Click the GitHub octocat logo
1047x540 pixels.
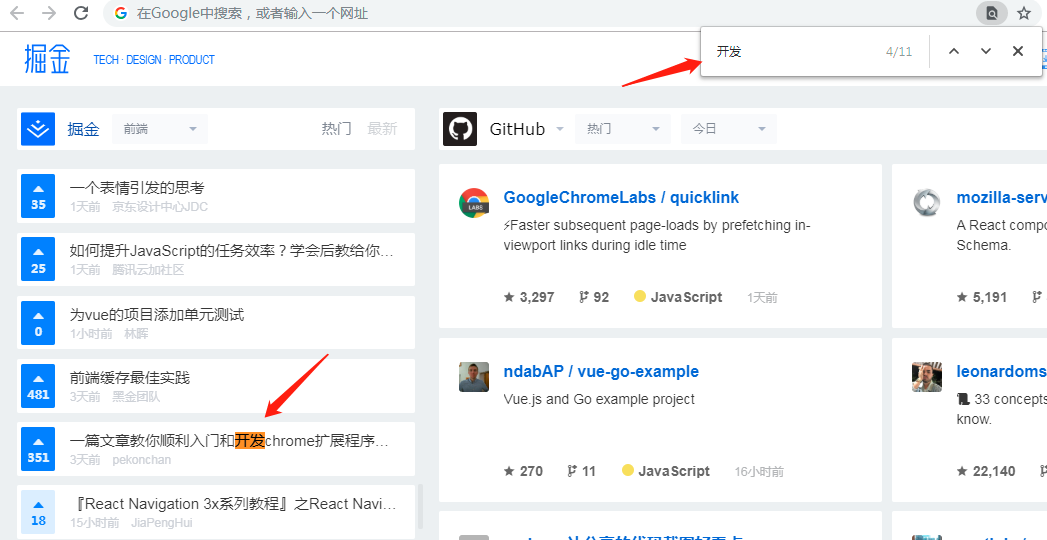(x=459, y=129)
